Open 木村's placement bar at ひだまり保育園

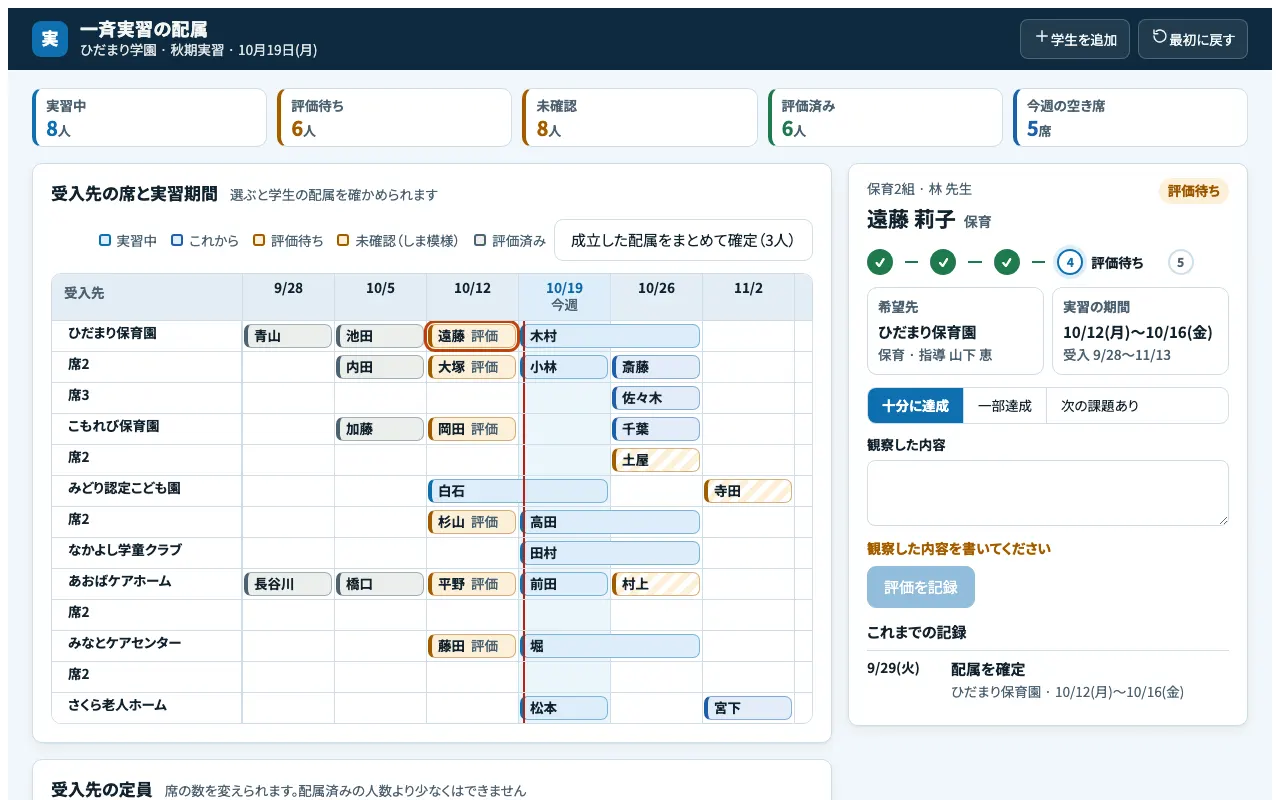(610, 336)
